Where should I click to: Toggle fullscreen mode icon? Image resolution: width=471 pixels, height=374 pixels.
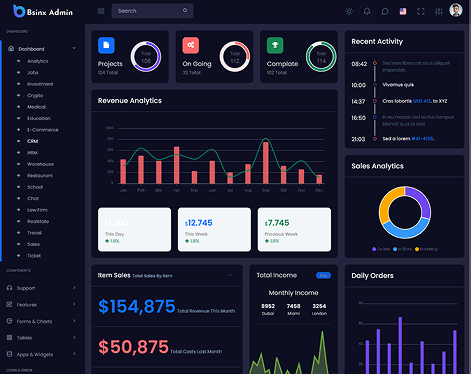[x=421, y=11]
